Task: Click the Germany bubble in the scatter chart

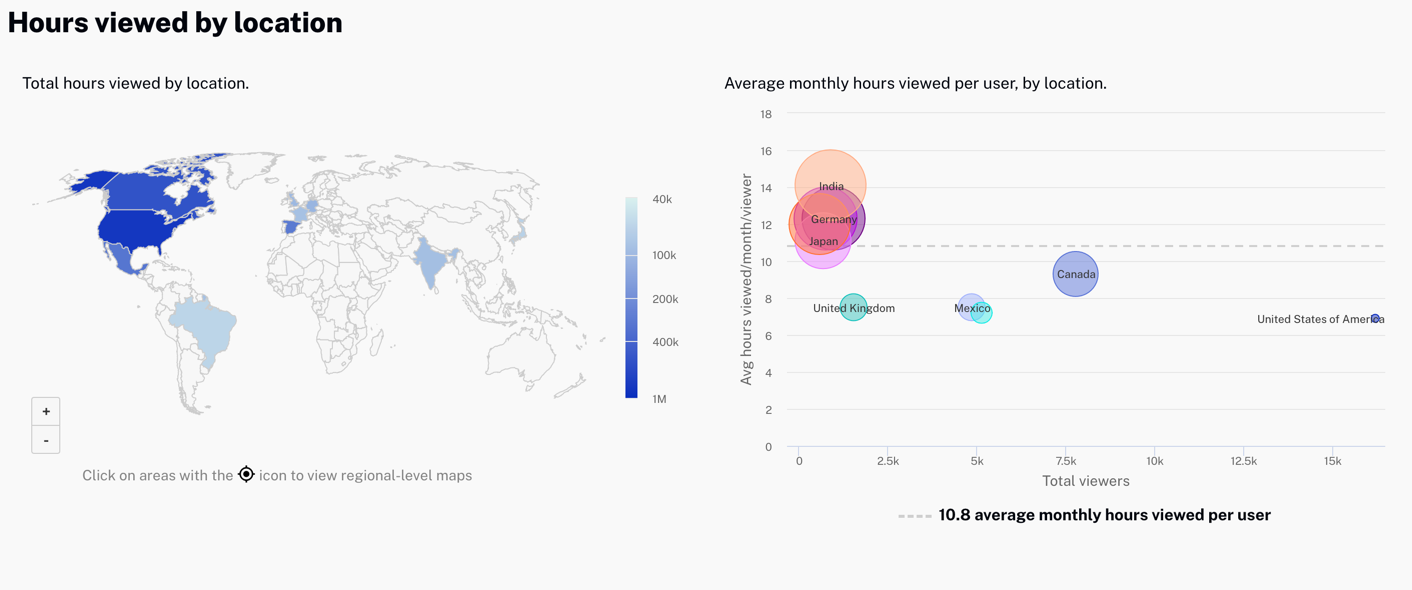Action: (x=833, y=219)
